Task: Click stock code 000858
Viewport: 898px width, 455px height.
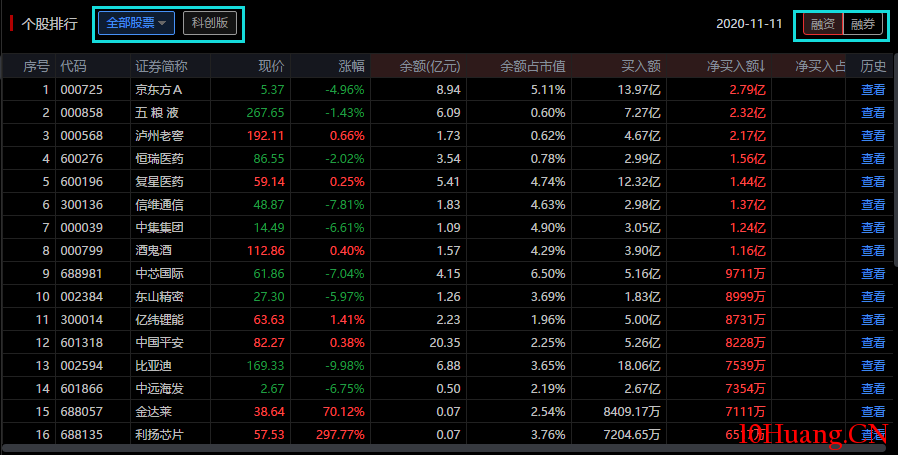Action: pyautogui.click(x=81, y=113)
